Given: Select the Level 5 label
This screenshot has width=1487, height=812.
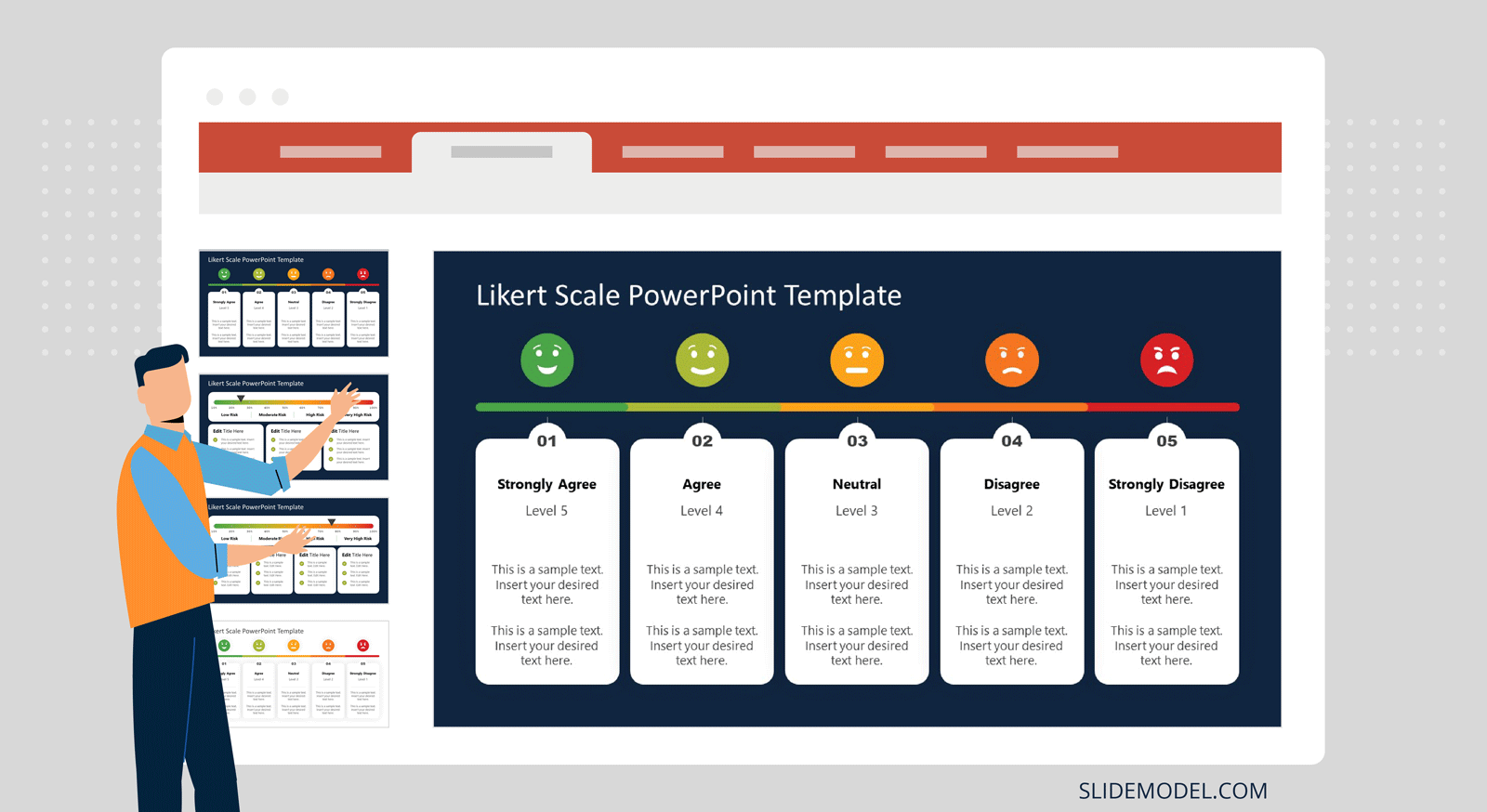Looking at the screenshot, I should point(546,511).
